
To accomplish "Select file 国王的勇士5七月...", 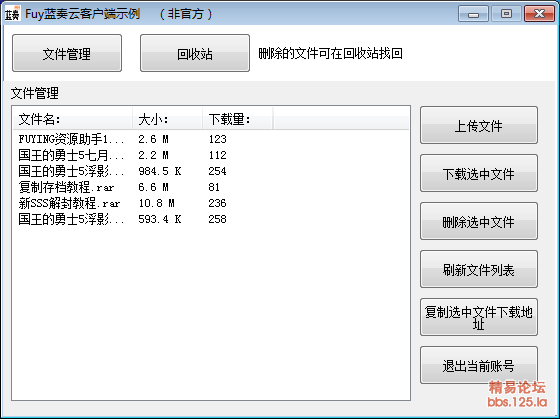I will click(x=71, y=155).
